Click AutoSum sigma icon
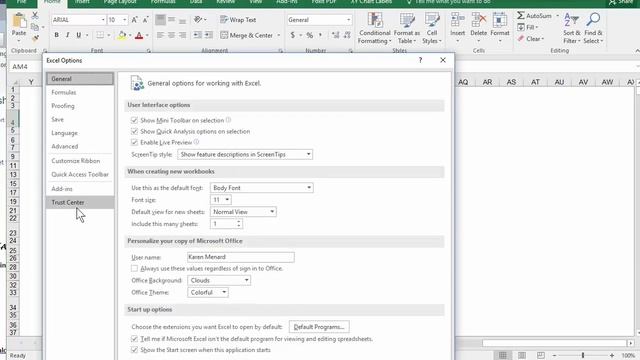The height and width of the screenshot is (360, 640). [521, 16]
